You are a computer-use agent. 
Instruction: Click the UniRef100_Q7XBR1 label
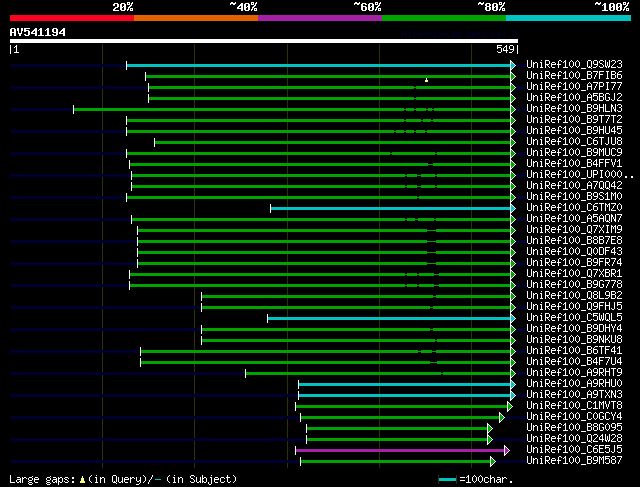(574, 274)
